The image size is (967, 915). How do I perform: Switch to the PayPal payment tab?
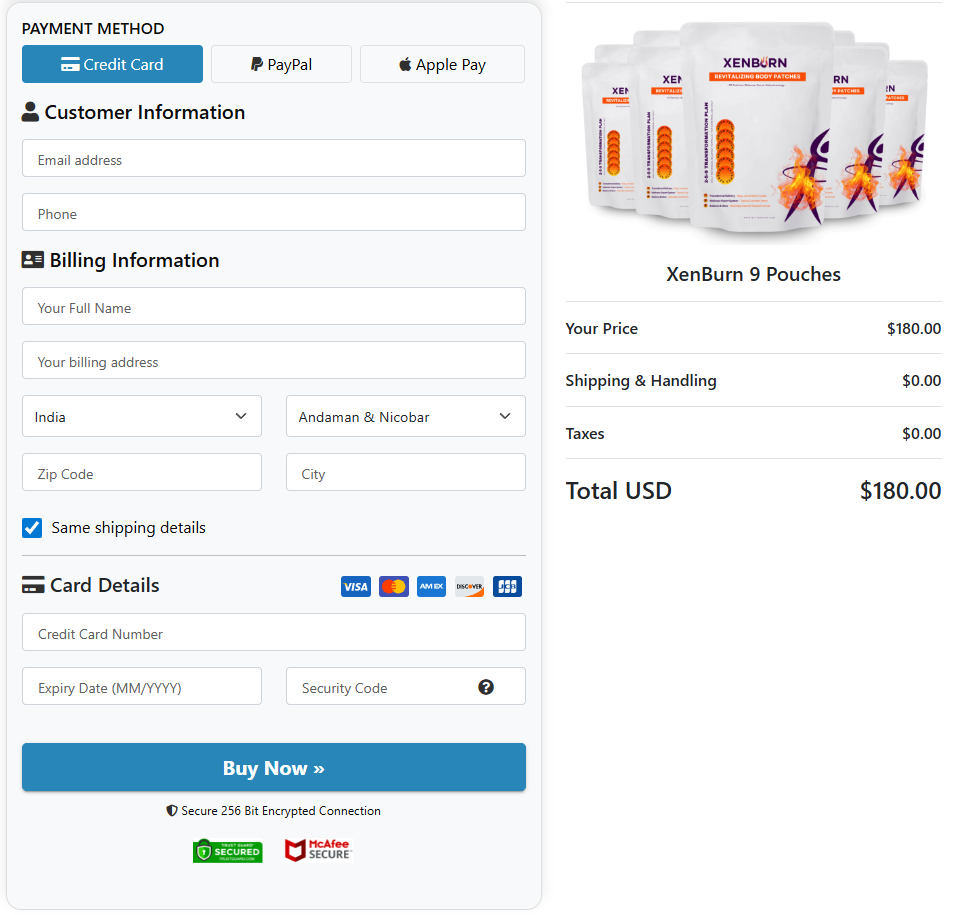coord(281,63)
